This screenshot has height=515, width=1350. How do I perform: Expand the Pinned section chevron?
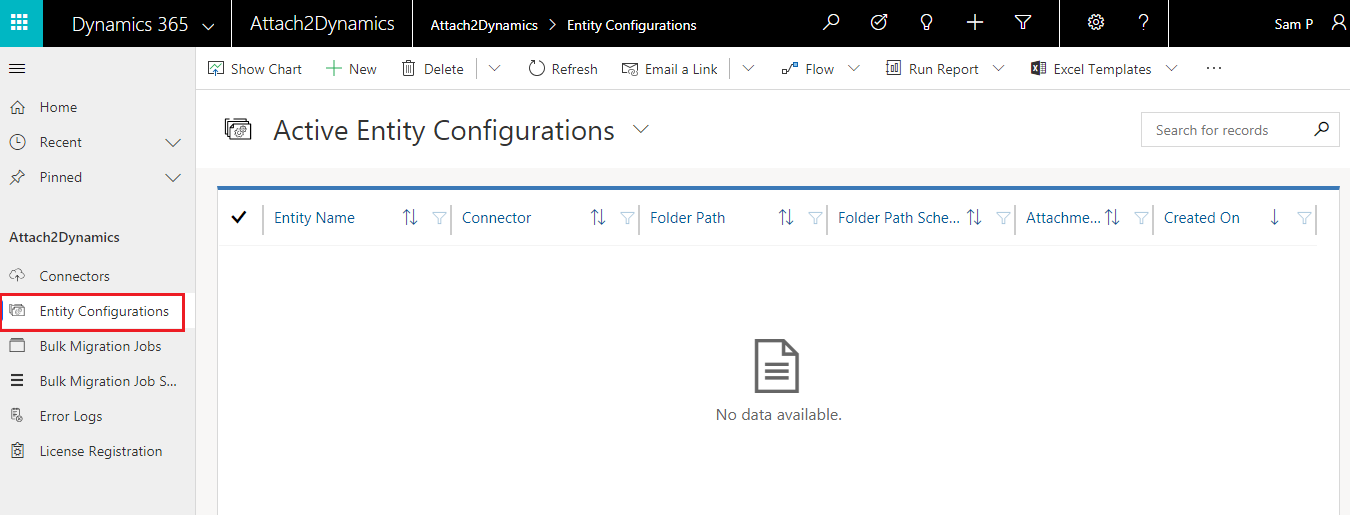[x=173, y=178]
